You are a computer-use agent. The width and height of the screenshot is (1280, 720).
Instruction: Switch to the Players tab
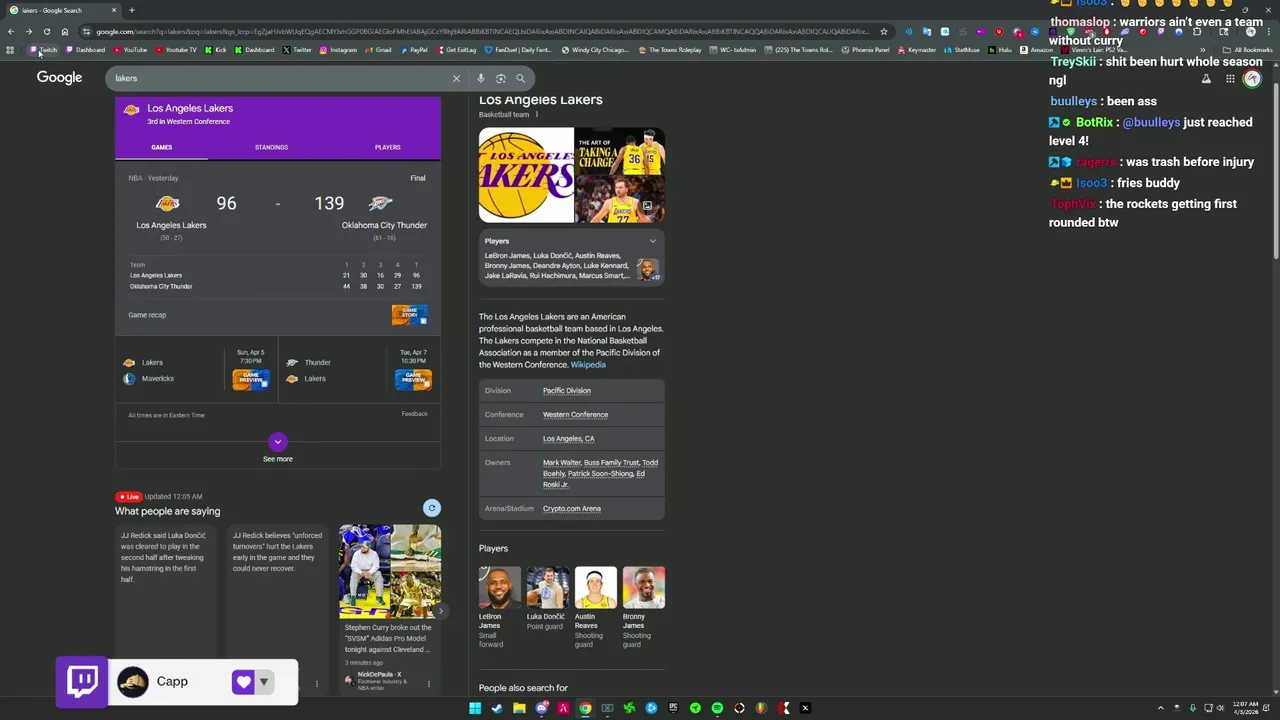tap(388, 147)
